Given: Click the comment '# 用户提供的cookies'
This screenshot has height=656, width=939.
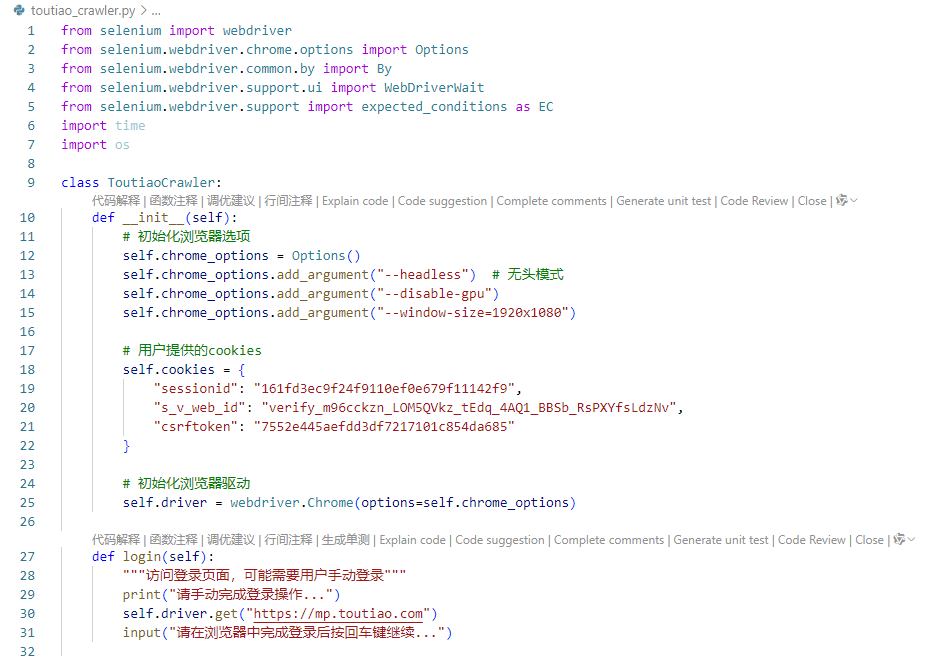Looking at the screenshot, I should pyautogui.click(x=192, y=350).
